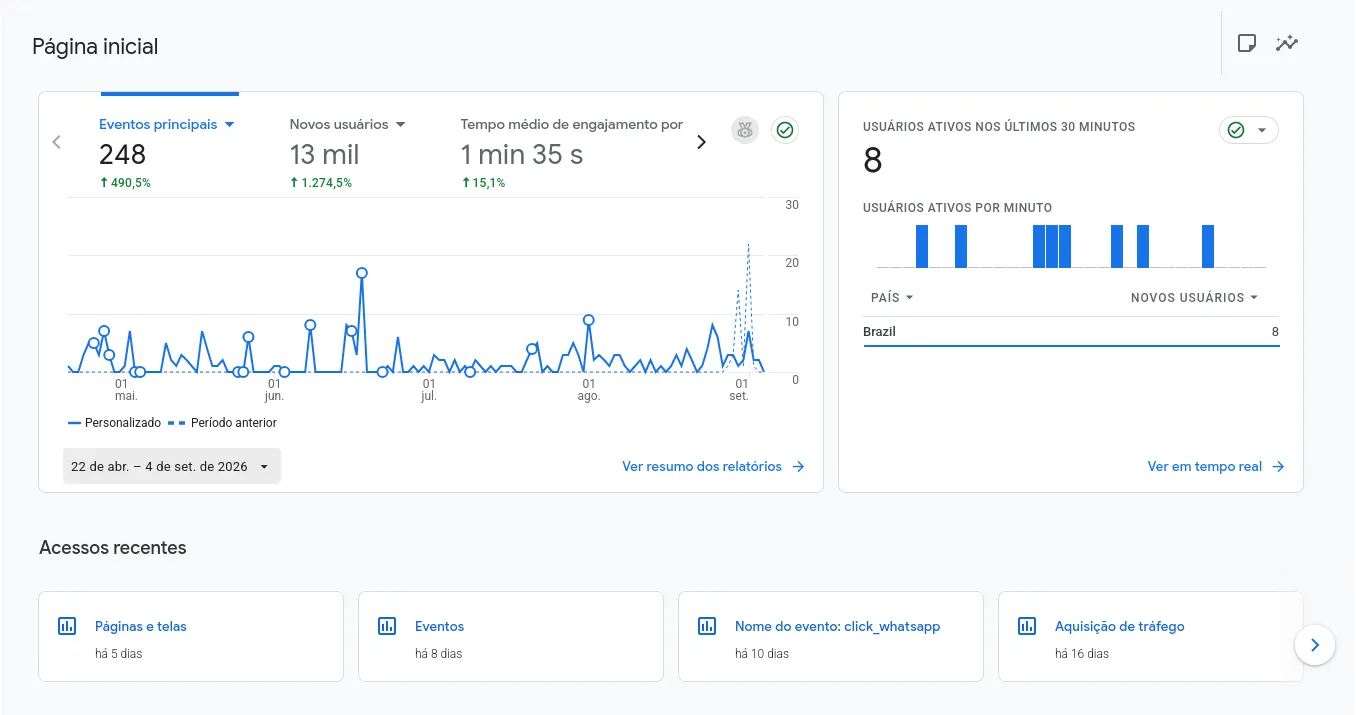The image size is (1356, 715).
Task: Click the 15,1% change indicator
Action: (x=483, y=183)
